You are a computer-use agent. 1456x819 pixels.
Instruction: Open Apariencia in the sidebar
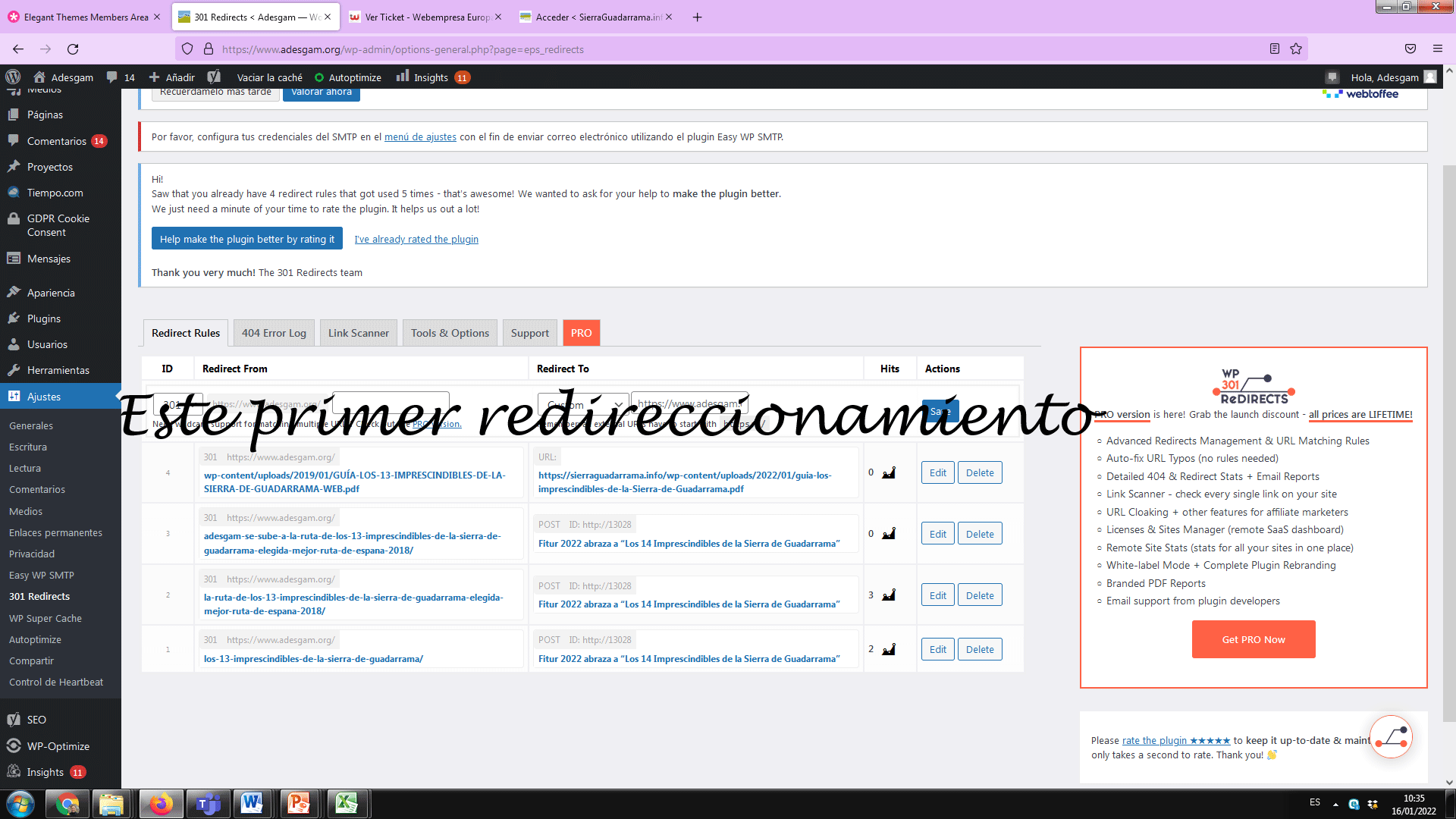[x=51, y=293]
